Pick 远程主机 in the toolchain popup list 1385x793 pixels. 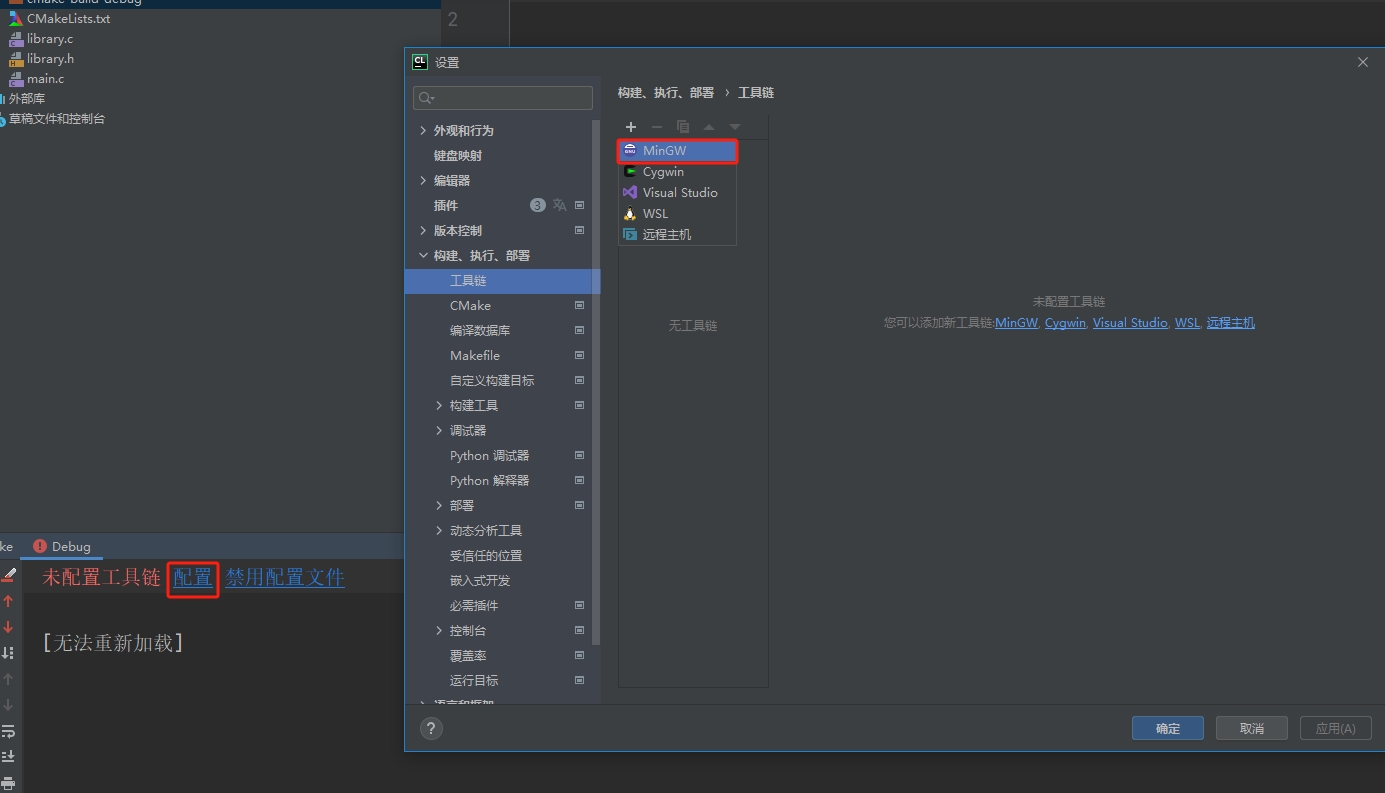[x=666, y=235]
